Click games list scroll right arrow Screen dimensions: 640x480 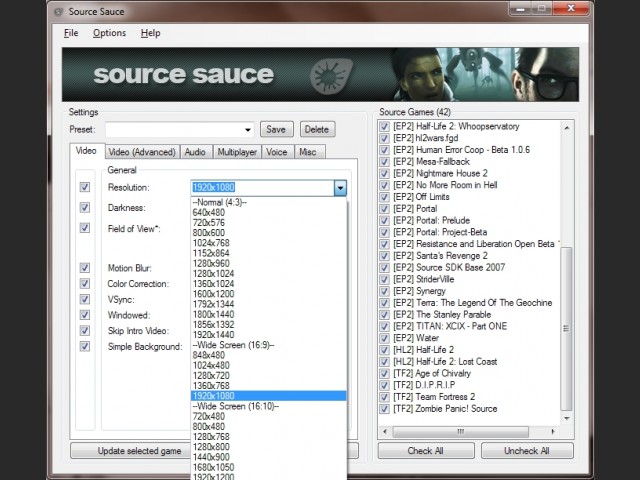[x=553, y=431]
